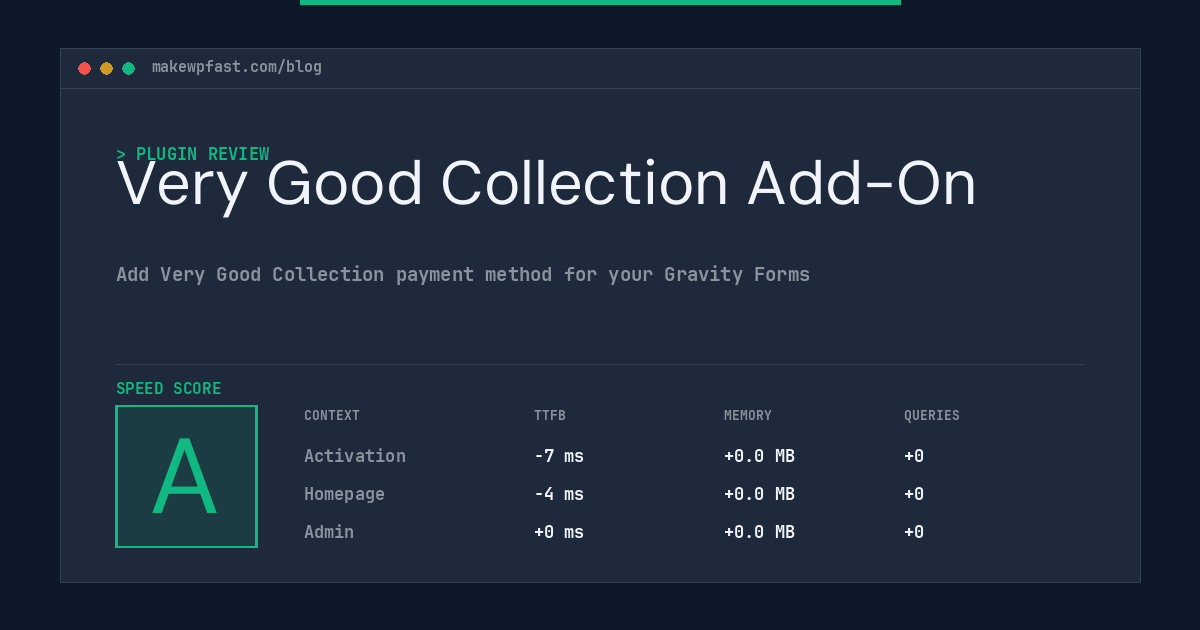Click the Gravity Forms payment description text

pyautogui.click(x=463, y=274)
